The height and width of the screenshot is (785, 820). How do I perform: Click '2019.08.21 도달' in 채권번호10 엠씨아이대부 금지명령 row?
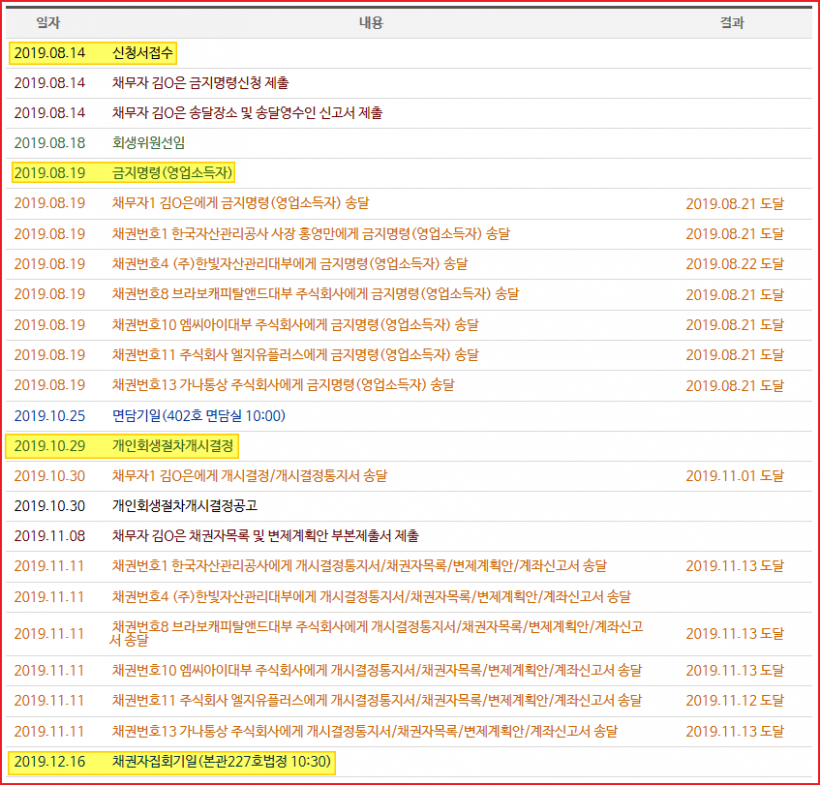pyautogui.click(x=735, y=325)
